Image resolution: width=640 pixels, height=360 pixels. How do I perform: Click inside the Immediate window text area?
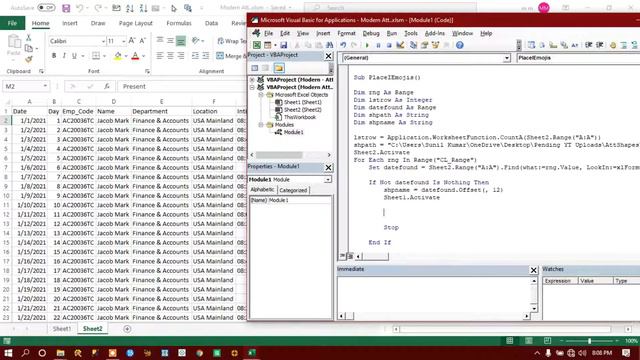(434, 294)
